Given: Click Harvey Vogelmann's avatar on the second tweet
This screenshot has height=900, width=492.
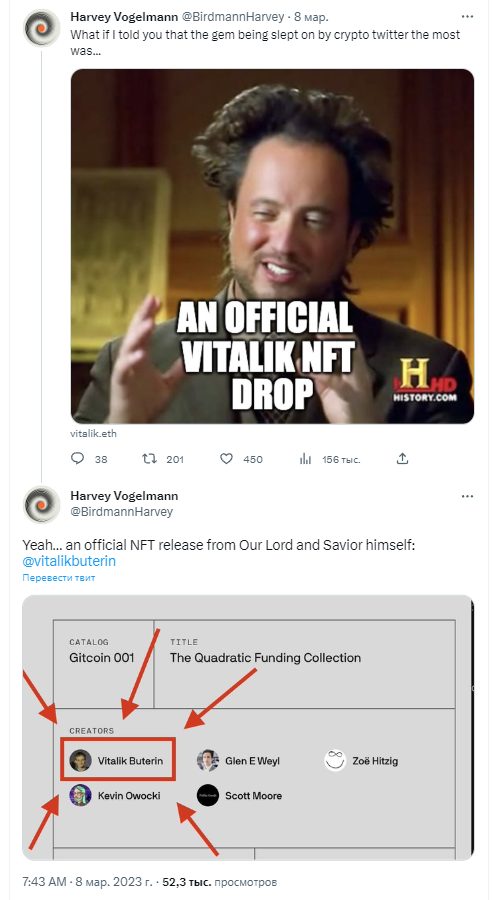Looking at the screenshot, I should coord(41,505).
